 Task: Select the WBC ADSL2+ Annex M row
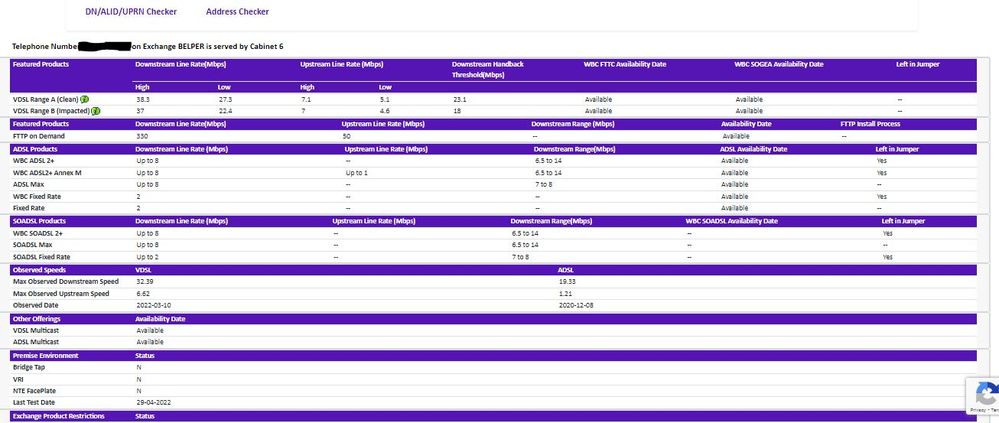pyautogui.click(x=47, y=172)
